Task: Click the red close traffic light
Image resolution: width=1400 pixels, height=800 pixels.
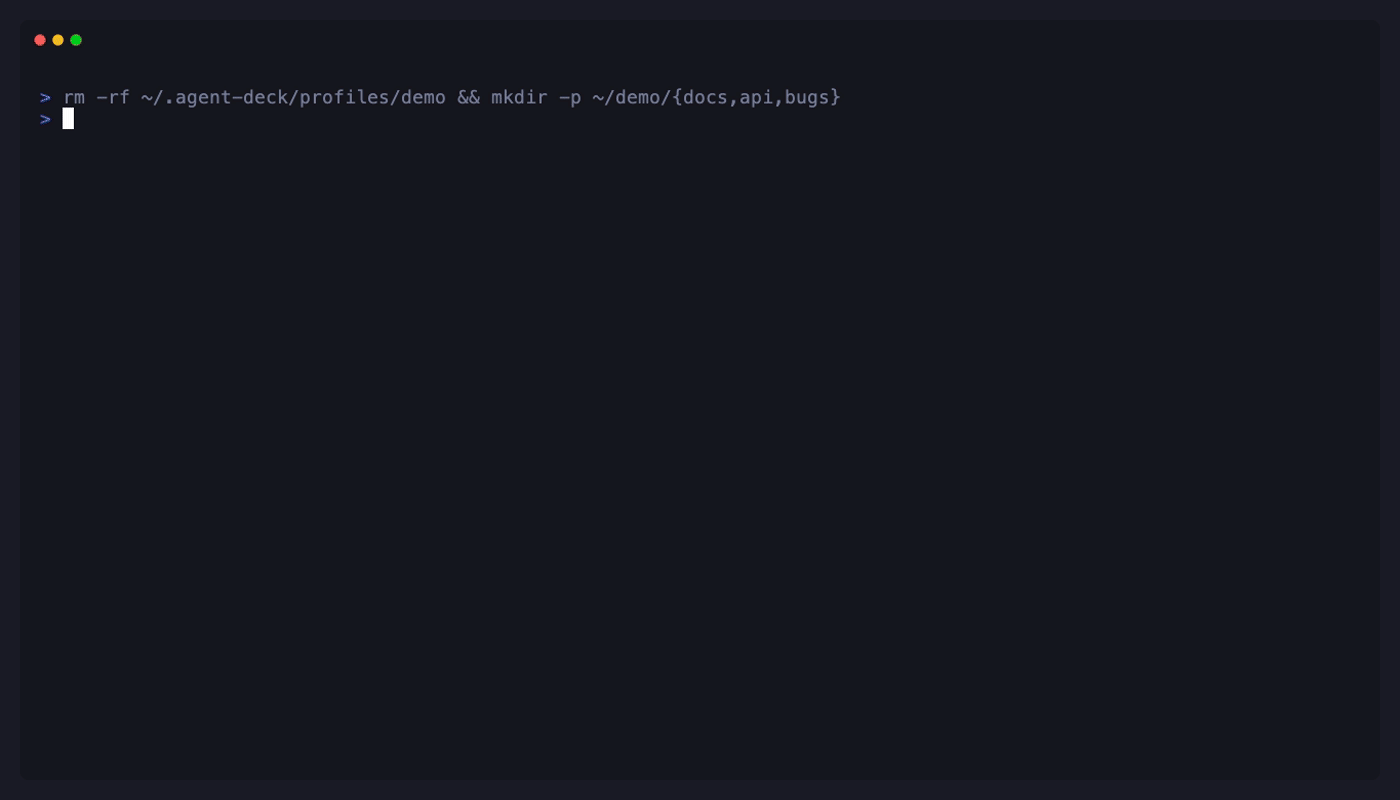Action: point(39,40)
